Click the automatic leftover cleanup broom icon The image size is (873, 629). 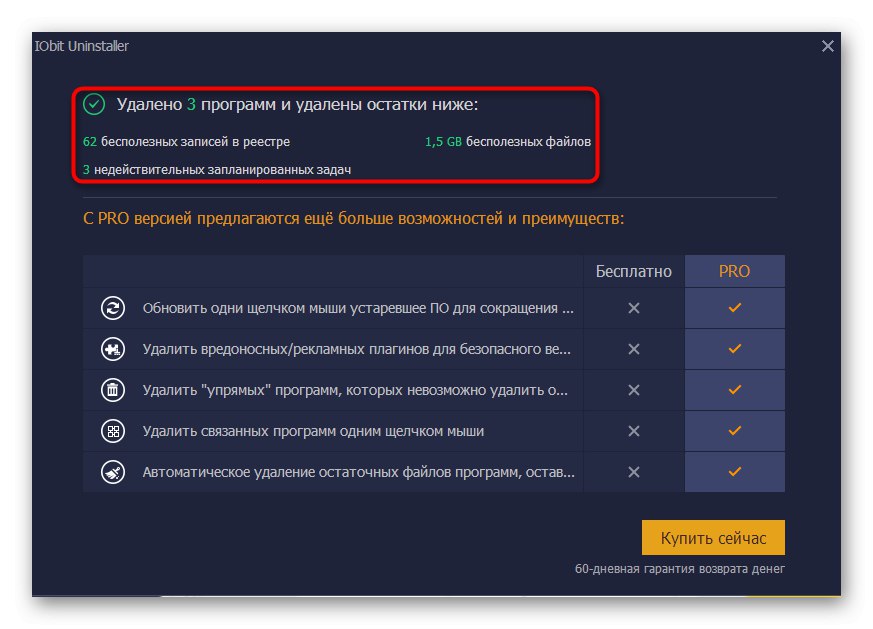[x=113, y=472]
